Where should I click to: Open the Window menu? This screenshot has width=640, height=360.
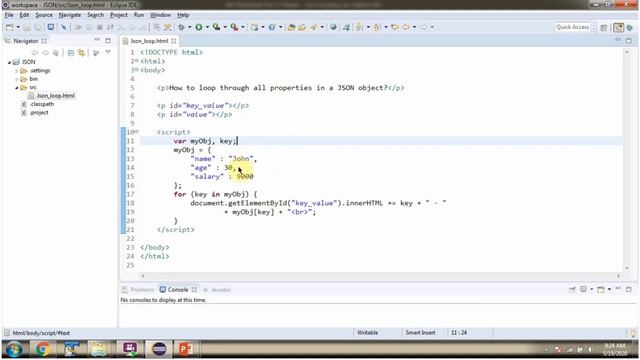click(x=160, y=15)
